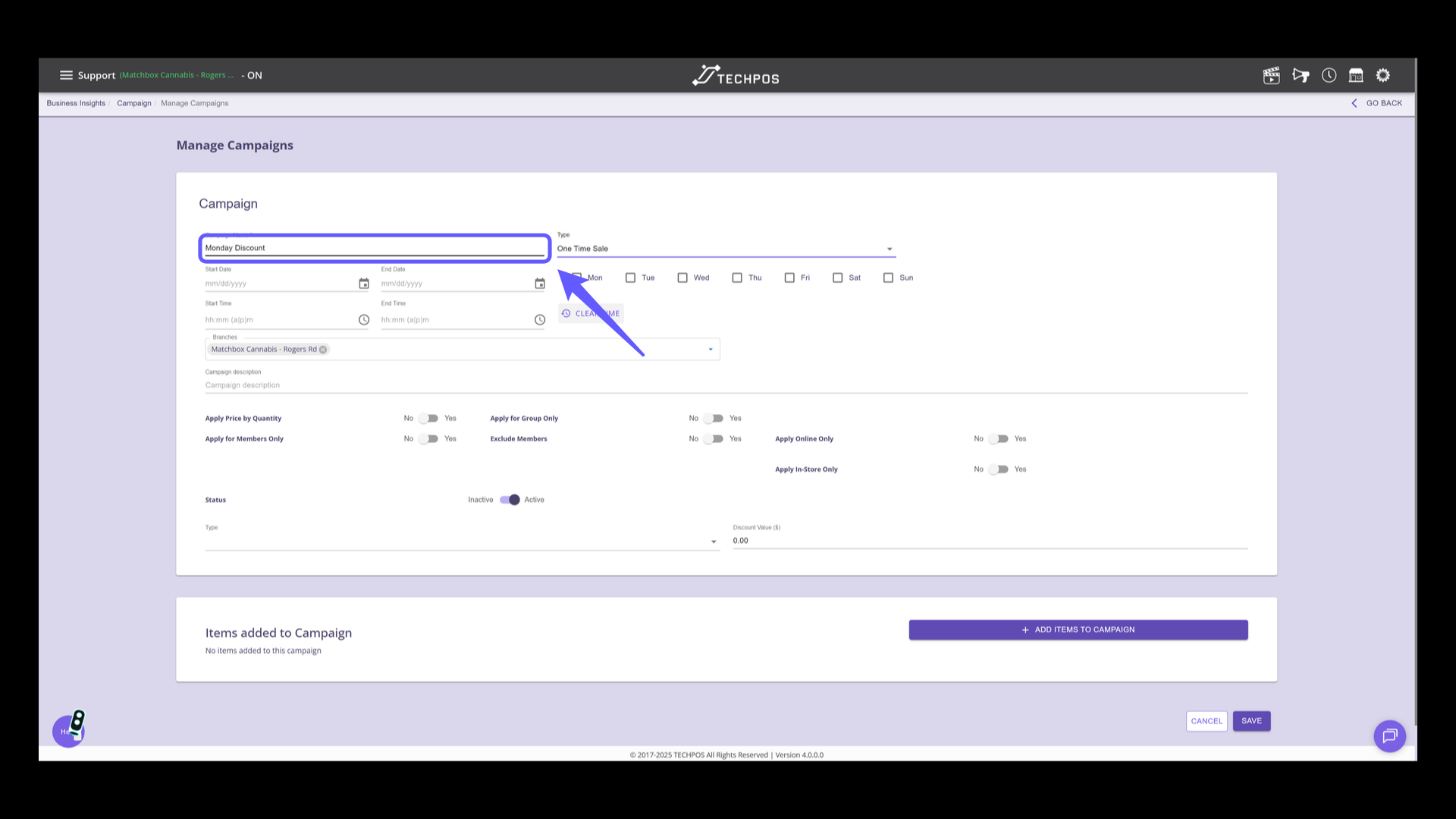The height and width of the screenshot is (819, 1456).
Task: Open the clock history icon
Action: pos(1329,75)
